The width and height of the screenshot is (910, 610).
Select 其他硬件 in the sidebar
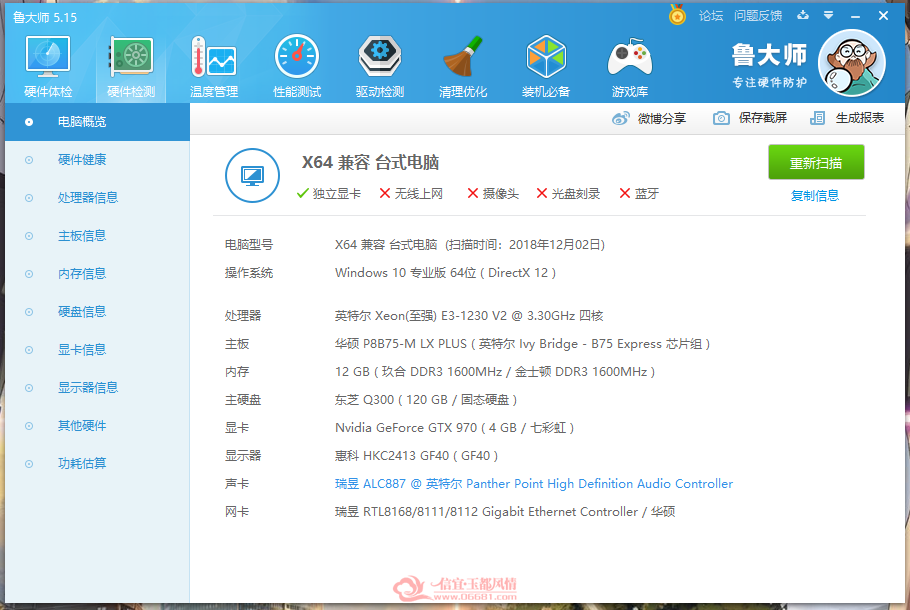pos(98,426)
